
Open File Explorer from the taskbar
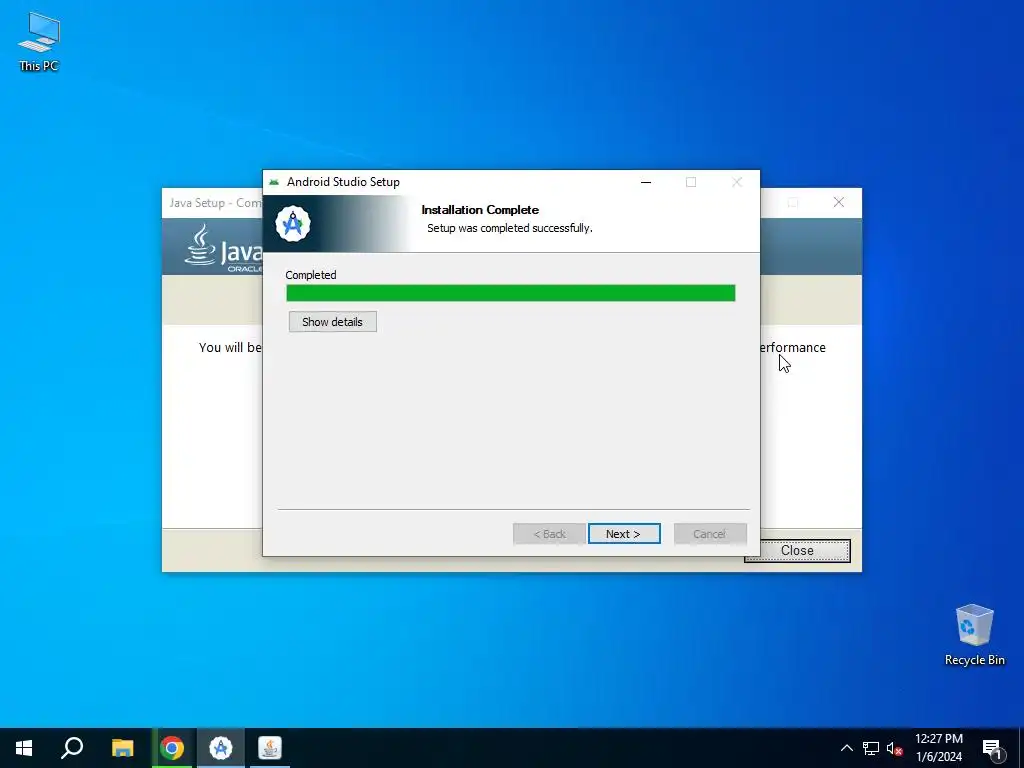(122, 748)
